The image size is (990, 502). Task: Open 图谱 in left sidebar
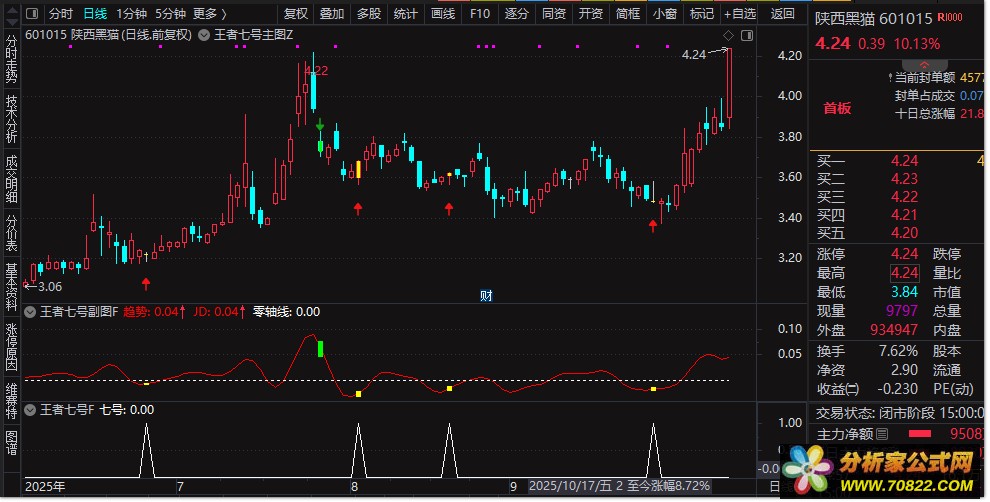click(11, 442)
